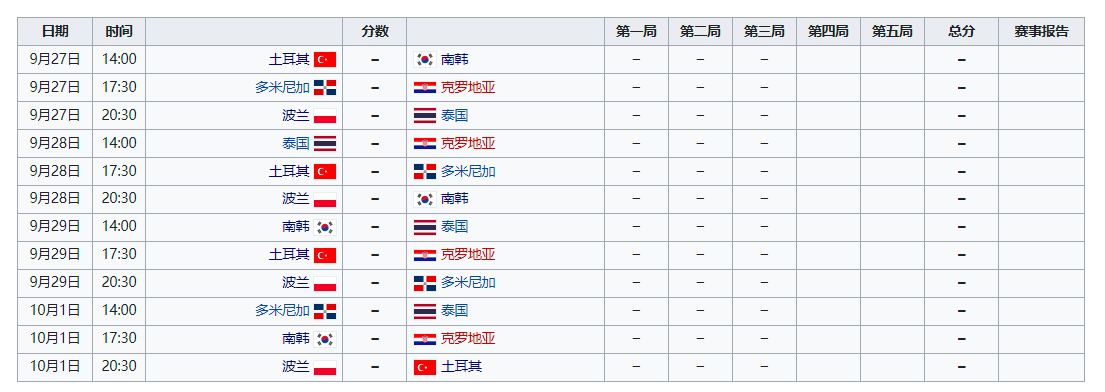Click South Korea flag in 10月1日 17:30 row
The image size is (1105, 392).
point(325,339)
